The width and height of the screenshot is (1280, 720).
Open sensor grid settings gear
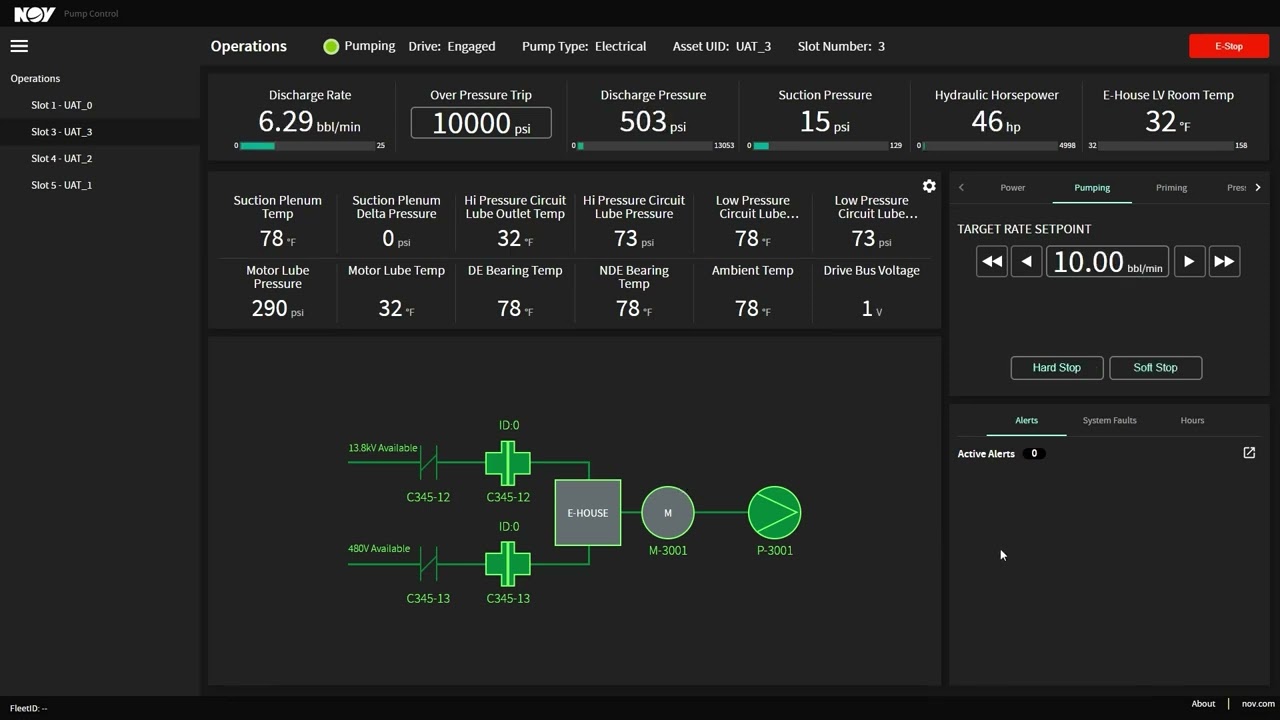point(929,186)
